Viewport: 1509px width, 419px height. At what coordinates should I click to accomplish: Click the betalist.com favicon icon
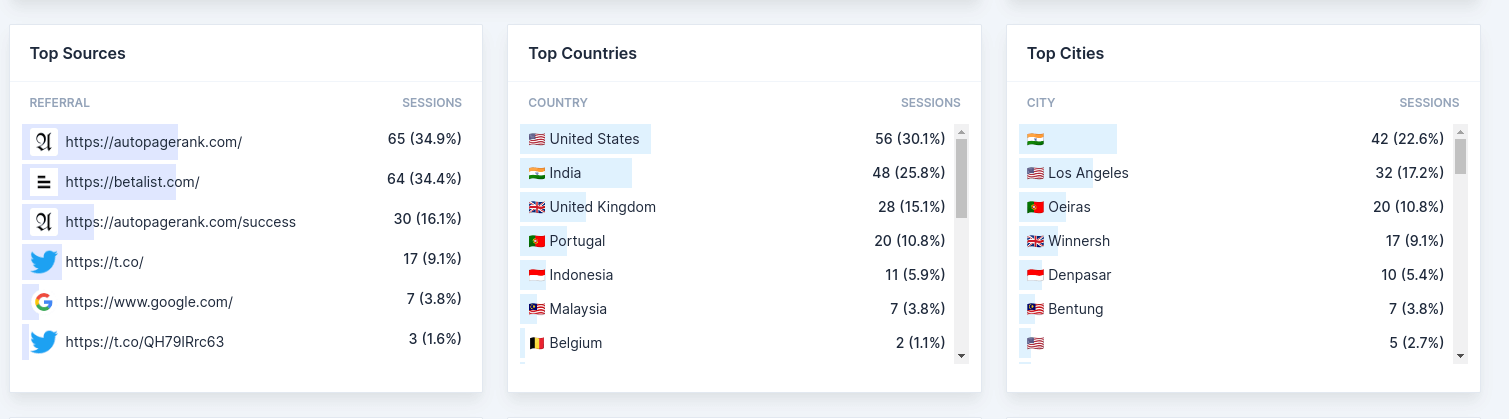point(43,182)
